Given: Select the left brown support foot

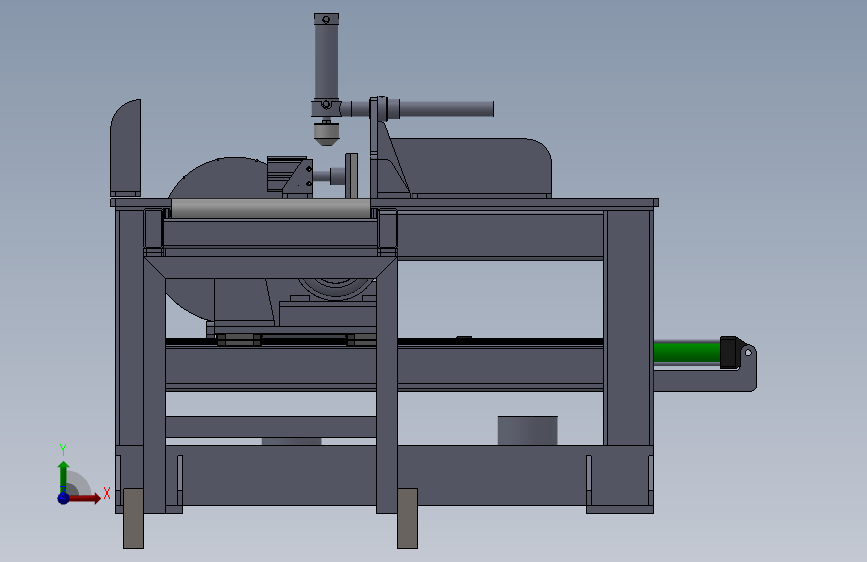Looking at the screenshot, I should point(133,518).
